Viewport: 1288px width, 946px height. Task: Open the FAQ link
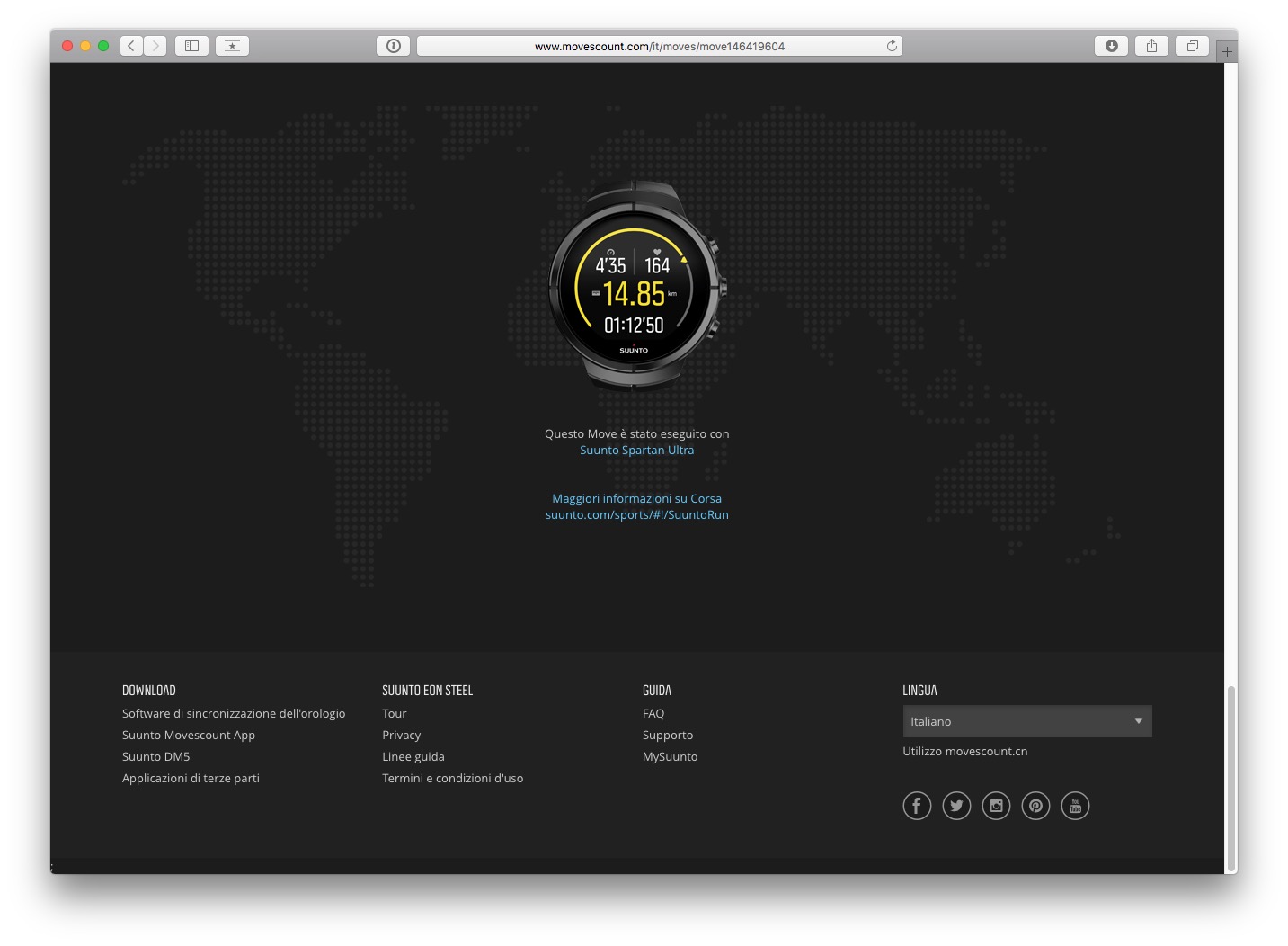(653, 713)
